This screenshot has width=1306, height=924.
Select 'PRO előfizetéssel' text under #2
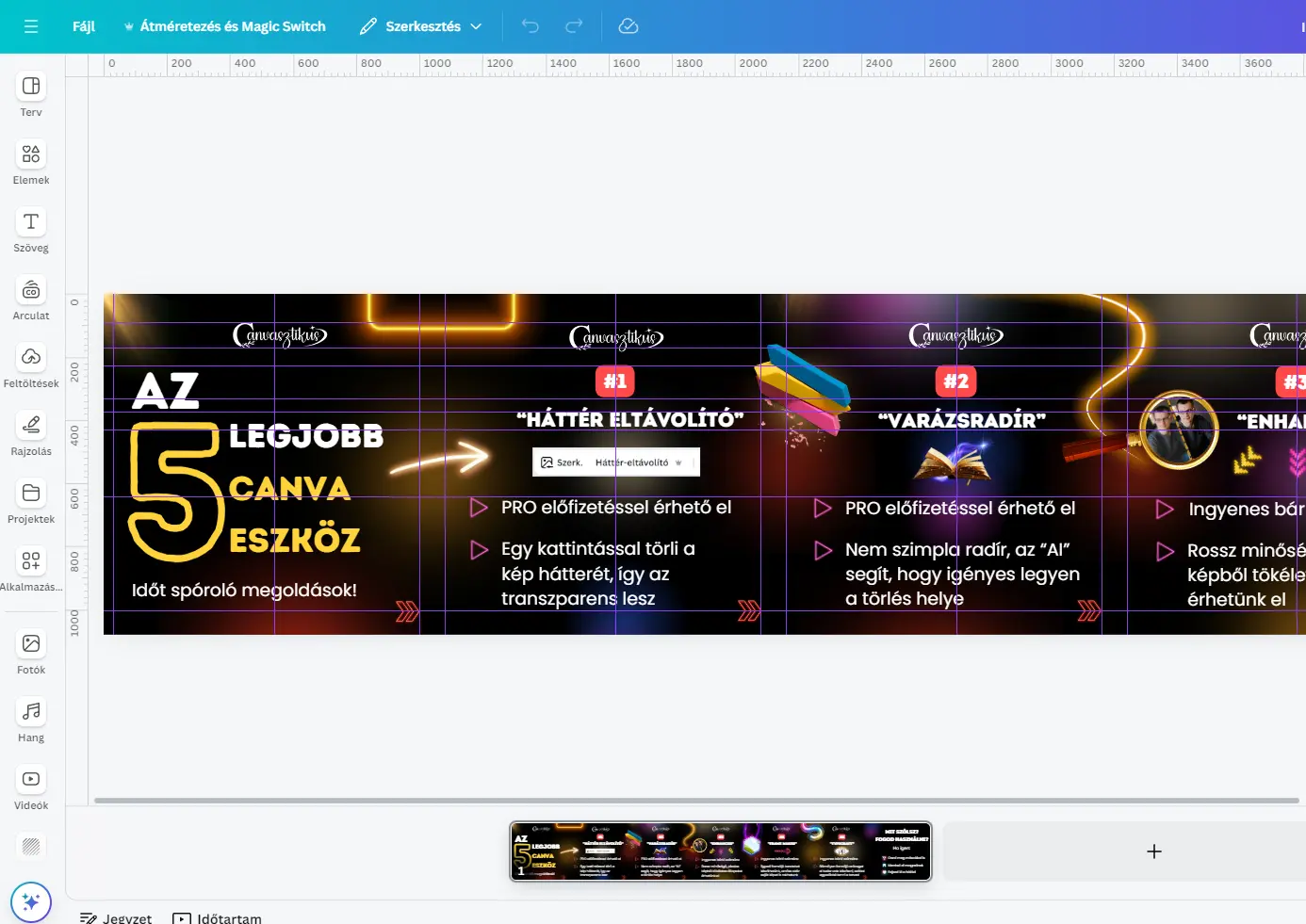[x=960, y=509]
